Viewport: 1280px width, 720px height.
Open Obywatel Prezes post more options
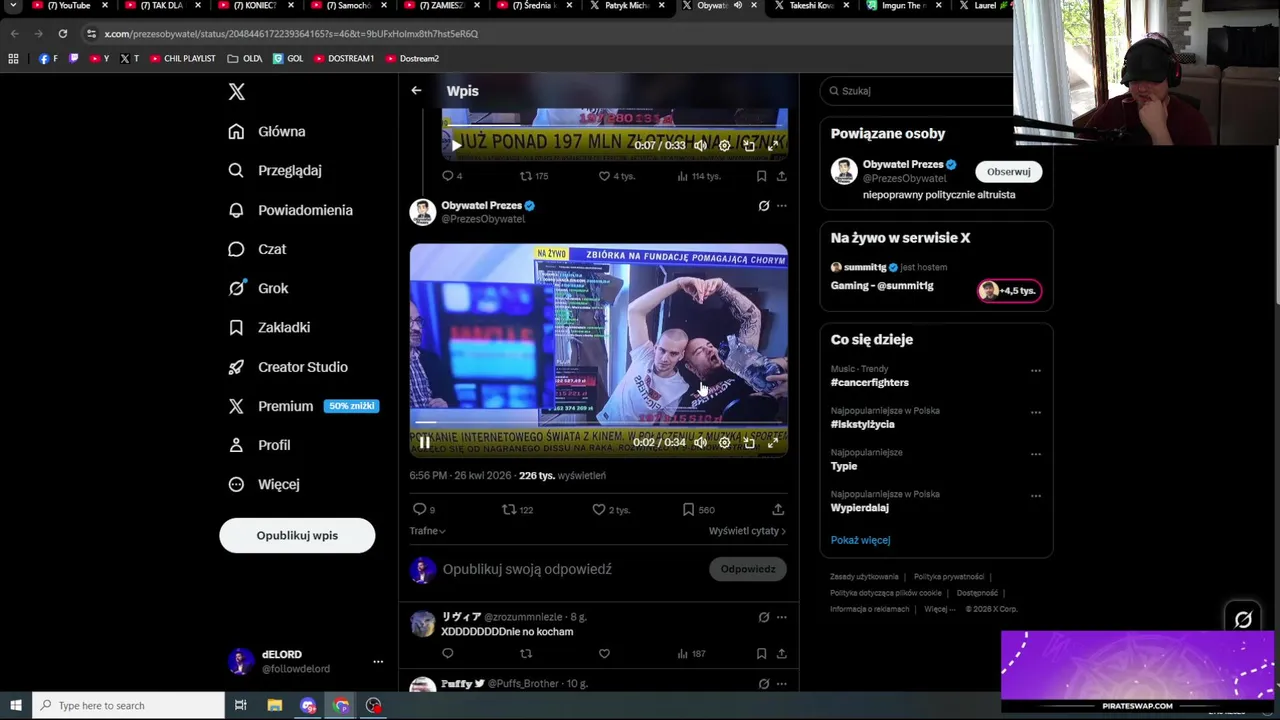point(782,206)
